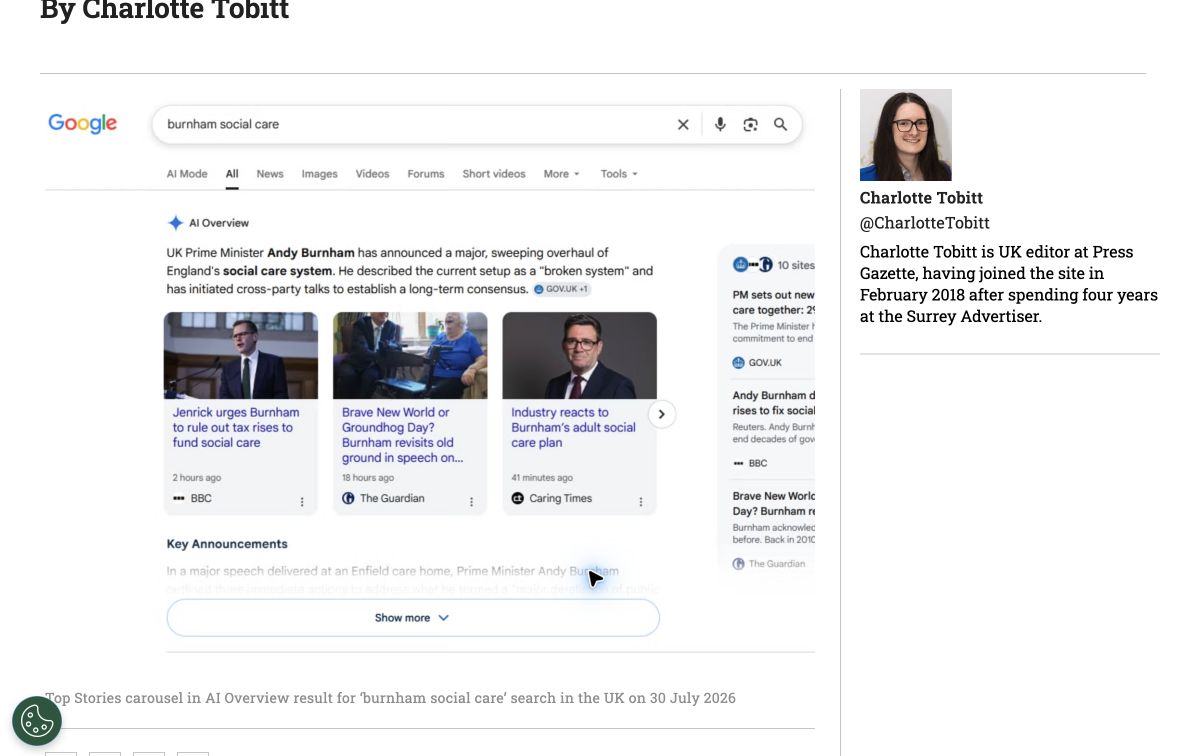Screen dimensions: 1200x756
Task: Open 'Jenrick urges Burnham to rule out tax rises' headline
Action: [236, 427]
